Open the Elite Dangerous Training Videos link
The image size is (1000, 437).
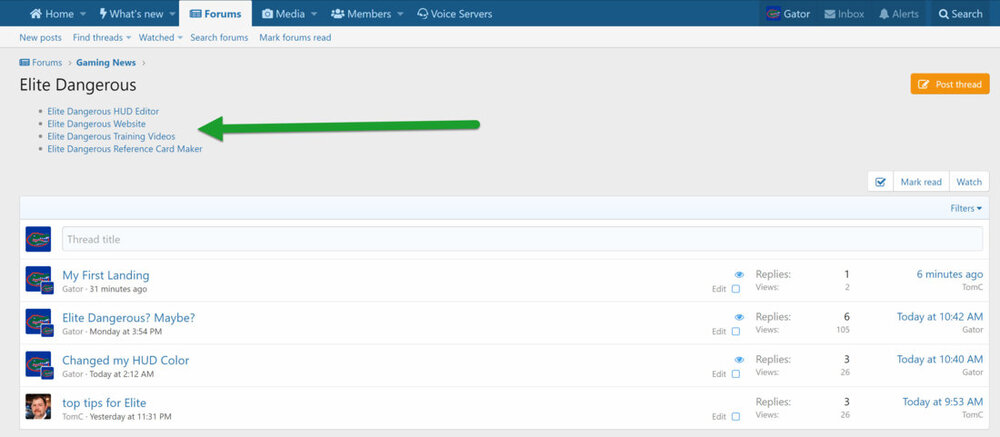point(111,136)
